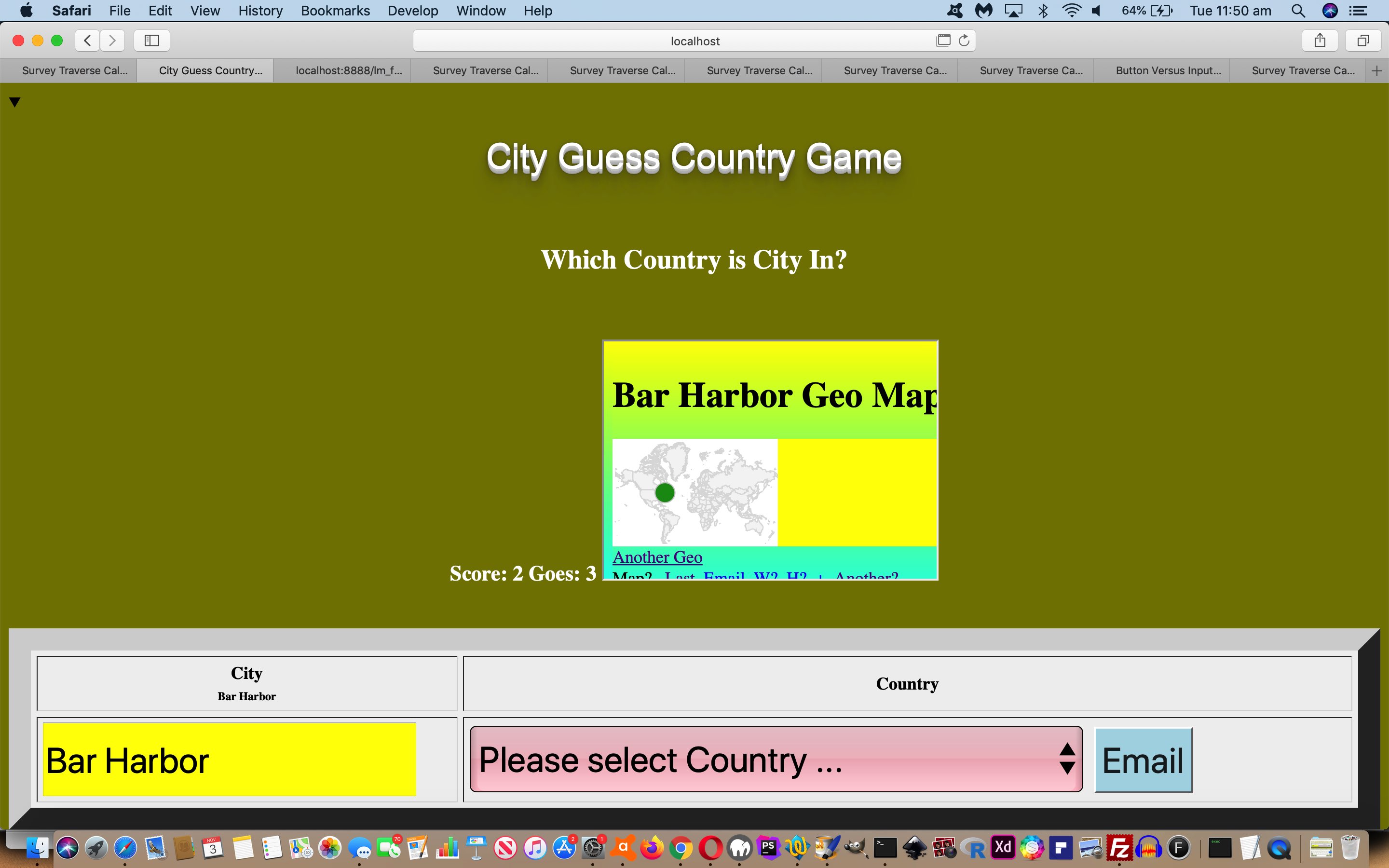
Task: Open the History menu in Safari
Action: pos(260,10)
